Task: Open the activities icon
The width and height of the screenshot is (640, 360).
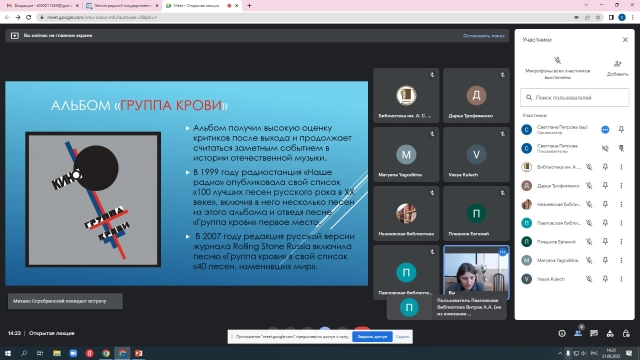Action: pos(610,333)
